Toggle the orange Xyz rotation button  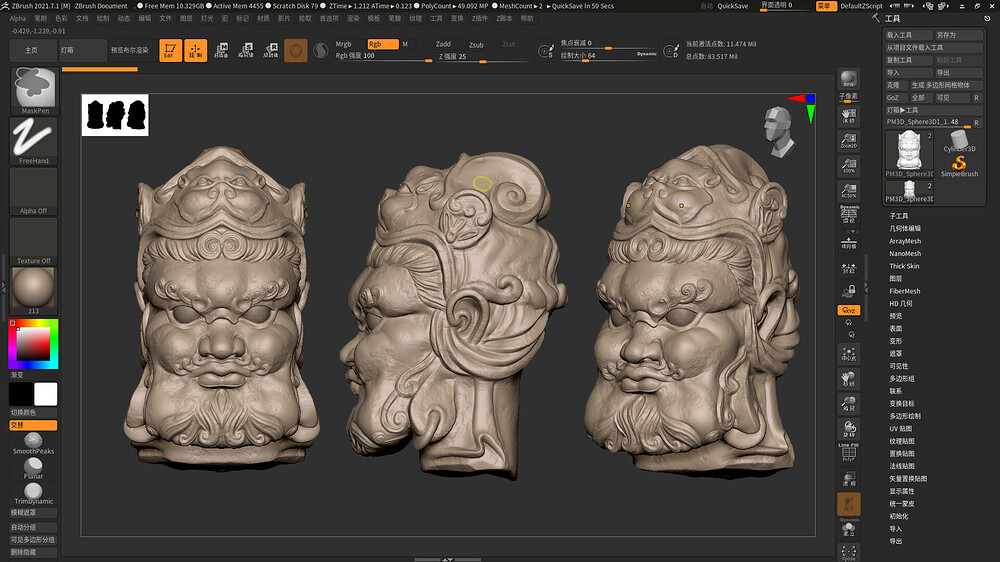(849, 311)
